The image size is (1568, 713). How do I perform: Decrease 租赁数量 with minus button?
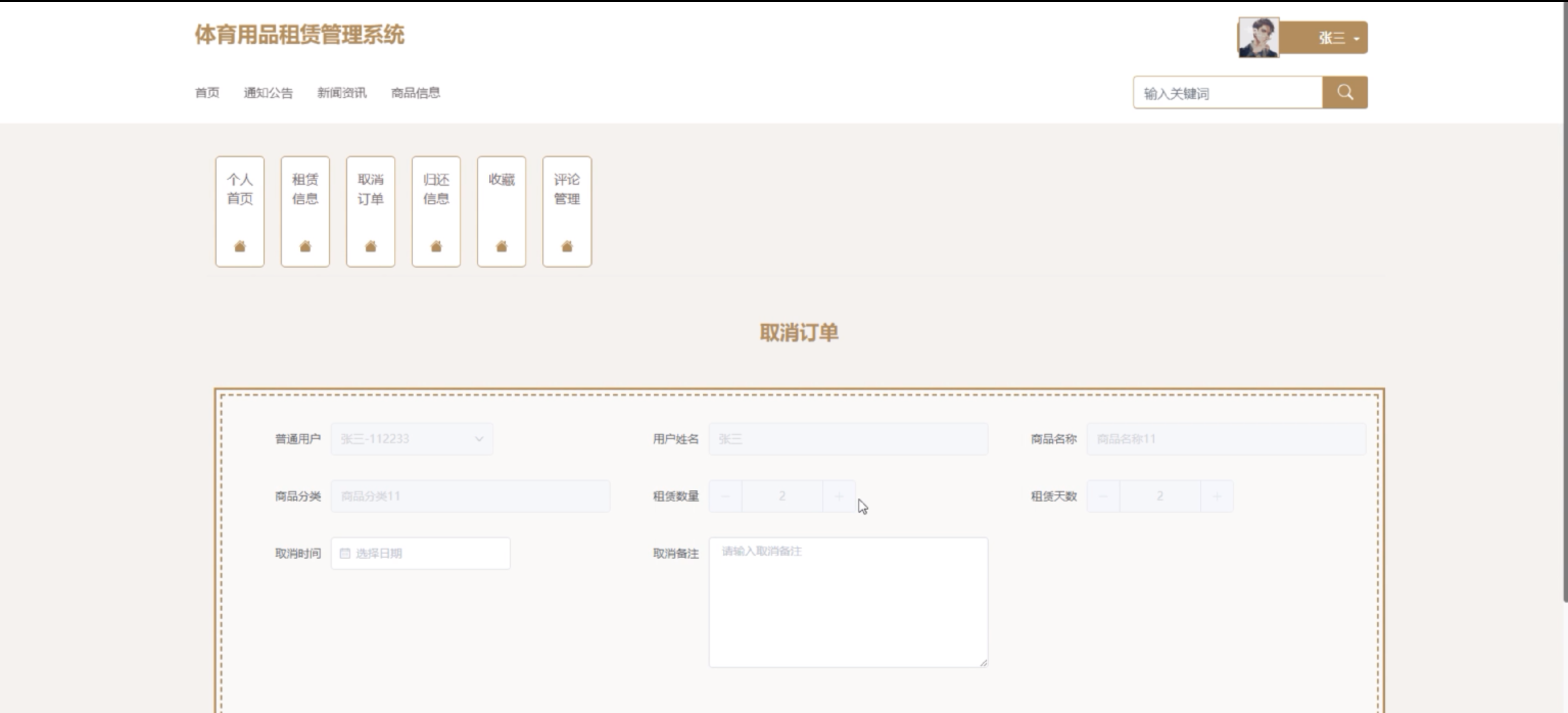[725, 496]
